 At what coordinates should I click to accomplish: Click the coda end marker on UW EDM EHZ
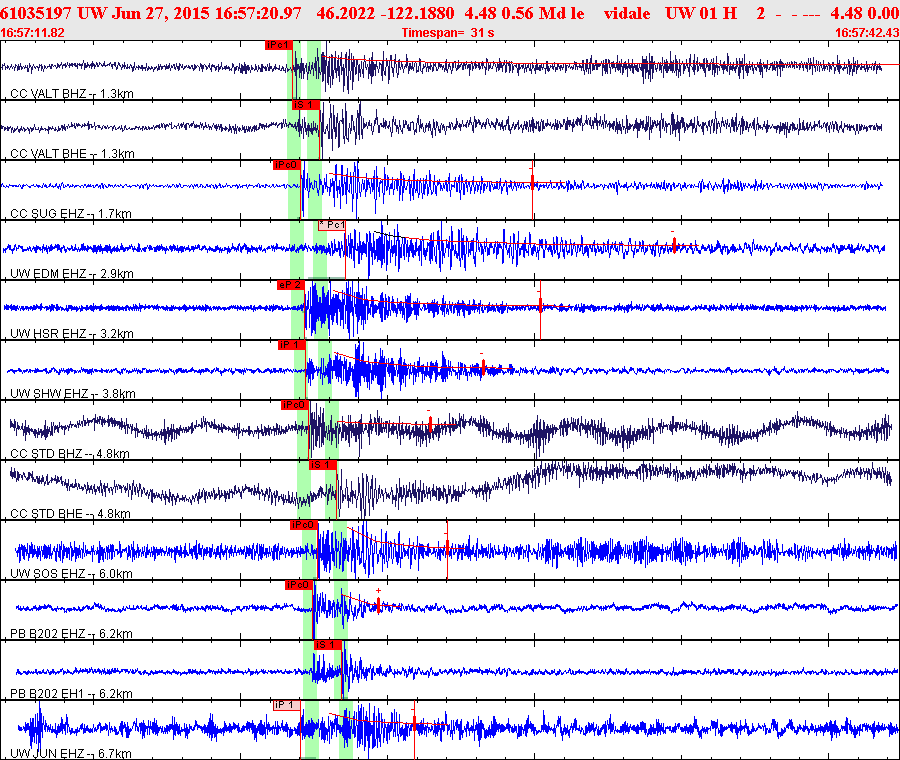(x=674, y=245)
